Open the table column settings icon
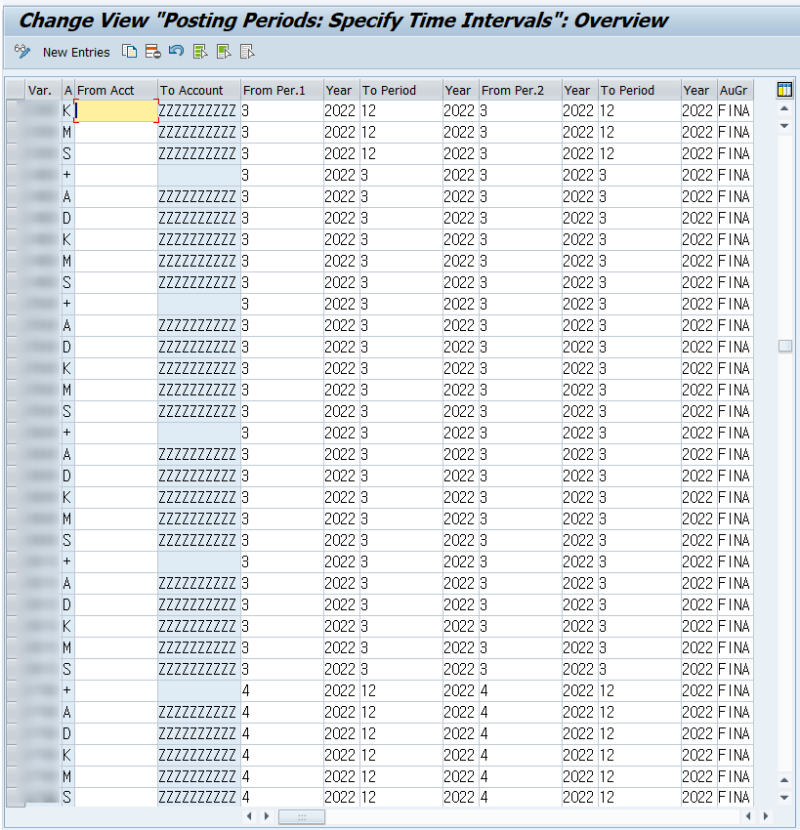Viewport: 800px width, 830px height. coord(784,90)
